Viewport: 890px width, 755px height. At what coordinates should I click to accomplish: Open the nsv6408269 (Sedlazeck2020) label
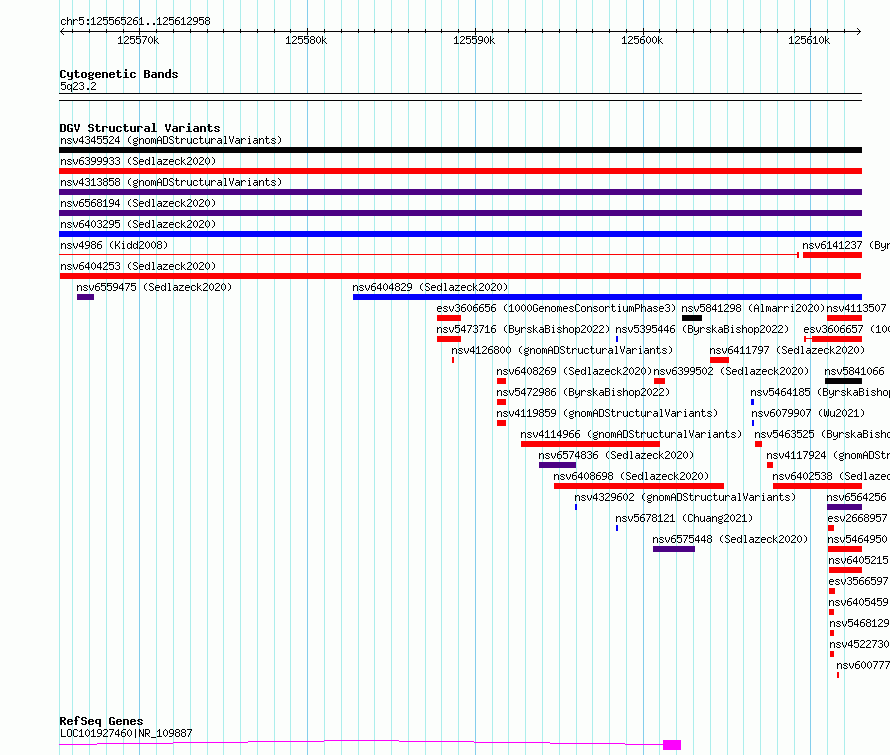(574, 371)
